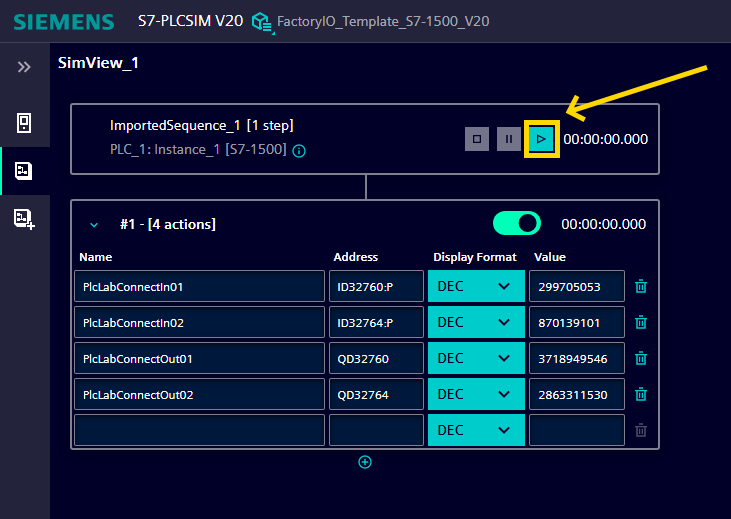
Task: Click the PLC_1: Instance_1 [S7-1500] label
Action: tap(198, 149)
